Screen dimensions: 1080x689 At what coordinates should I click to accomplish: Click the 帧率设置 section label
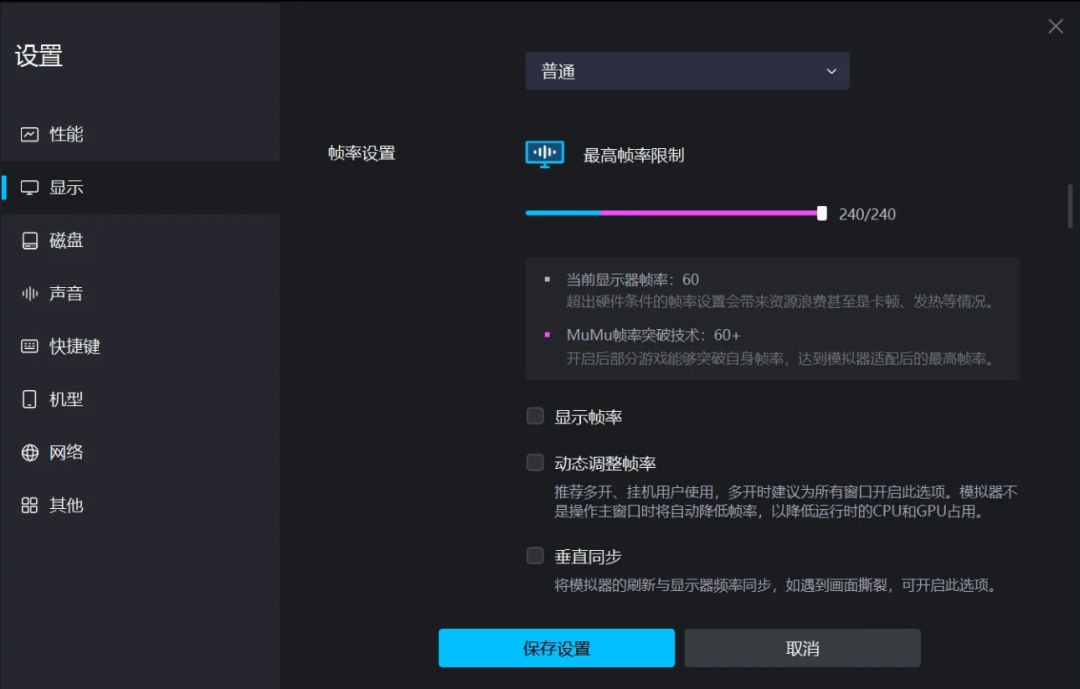pyautogui.click(x=362, y=153)
